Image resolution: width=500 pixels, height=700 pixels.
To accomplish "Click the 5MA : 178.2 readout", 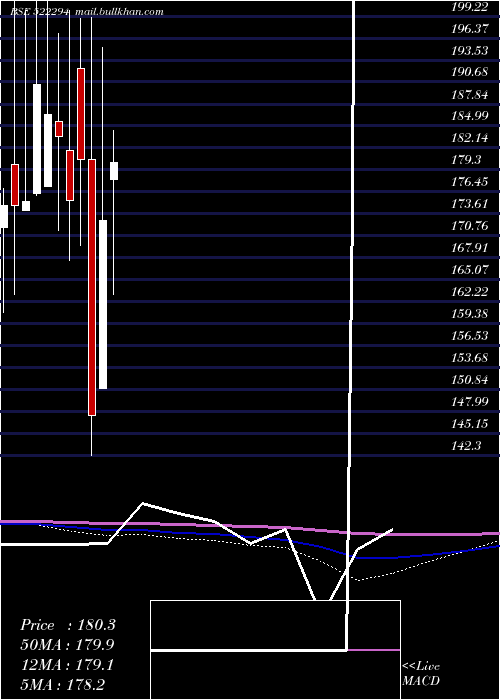I will point(62,684).
